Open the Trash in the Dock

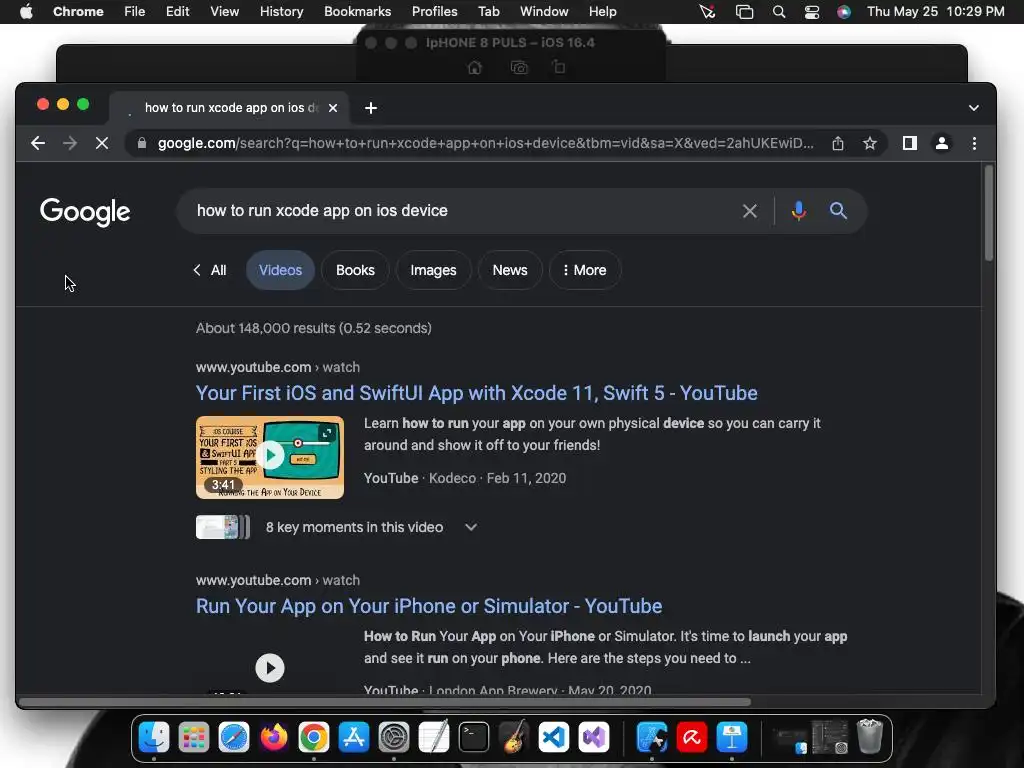coord(869,737)
